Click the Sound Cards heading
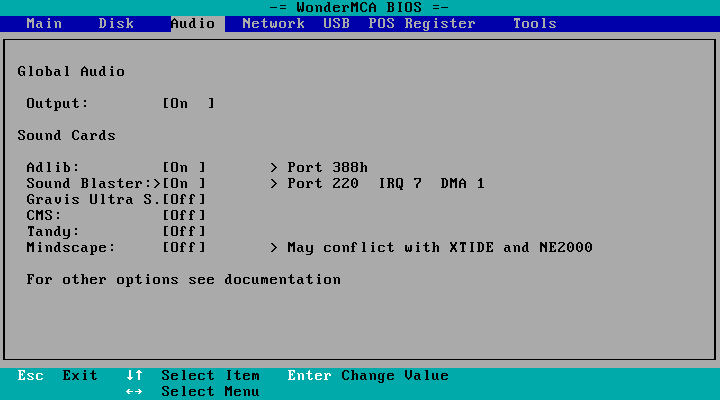Image resolution: width=720 pixels, height=400 pixels. (x=67, y=135)
